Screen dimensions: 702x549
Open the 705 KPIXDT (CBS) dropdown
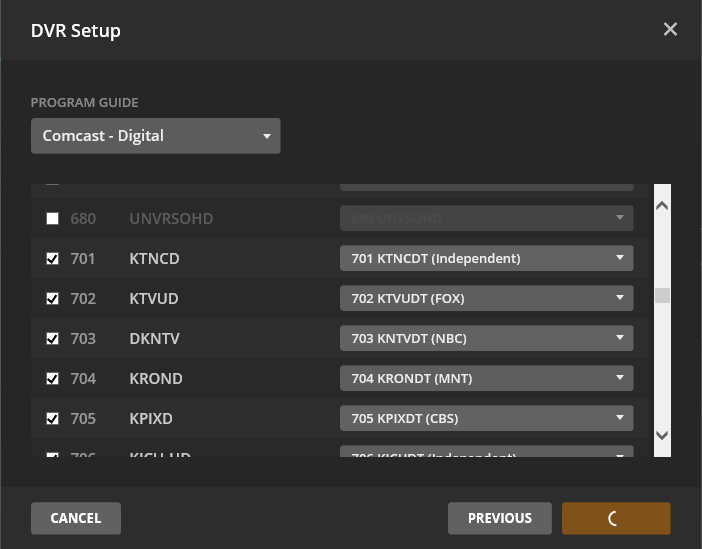(486, 419)
